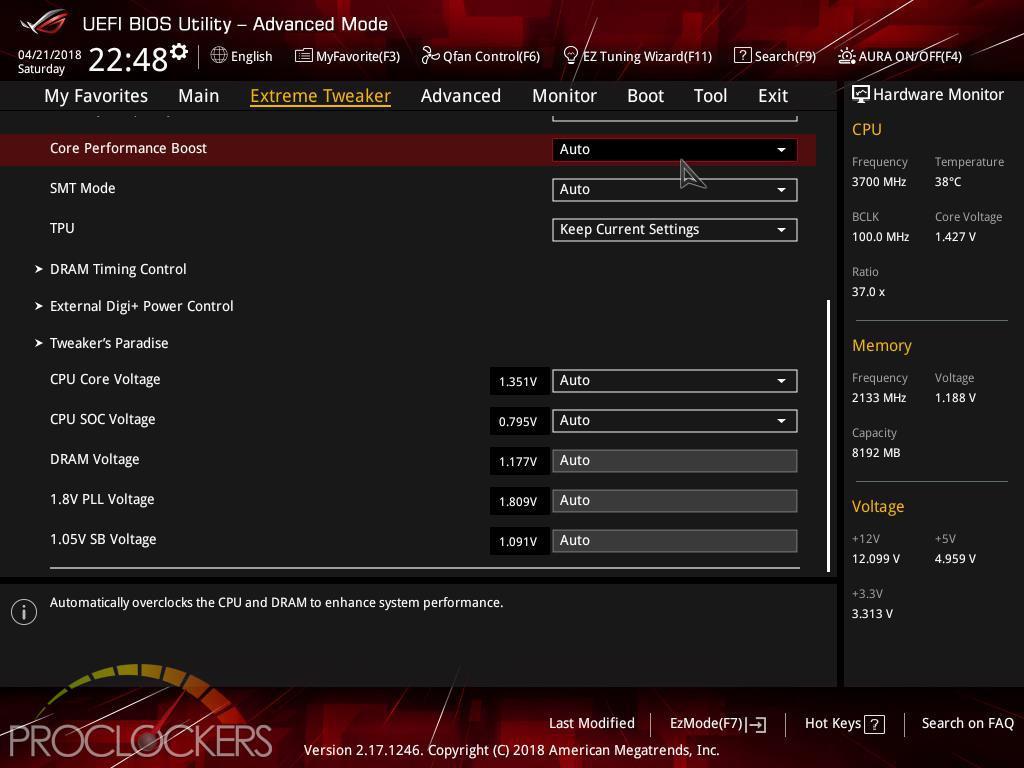Click the +3.3V reading 3.313 V
Image resolution: width=1024 pixels, height=768 pixels.
pyautogui.click(x=872, y=614)
